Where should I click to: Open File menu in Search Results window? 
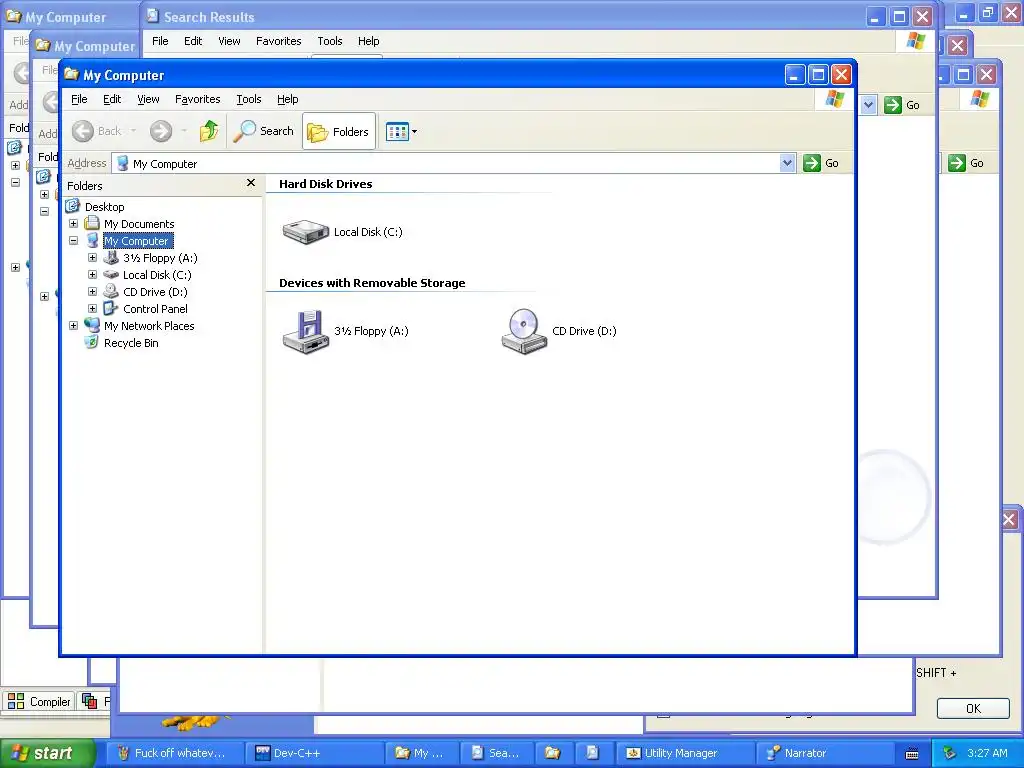point(160,41)
